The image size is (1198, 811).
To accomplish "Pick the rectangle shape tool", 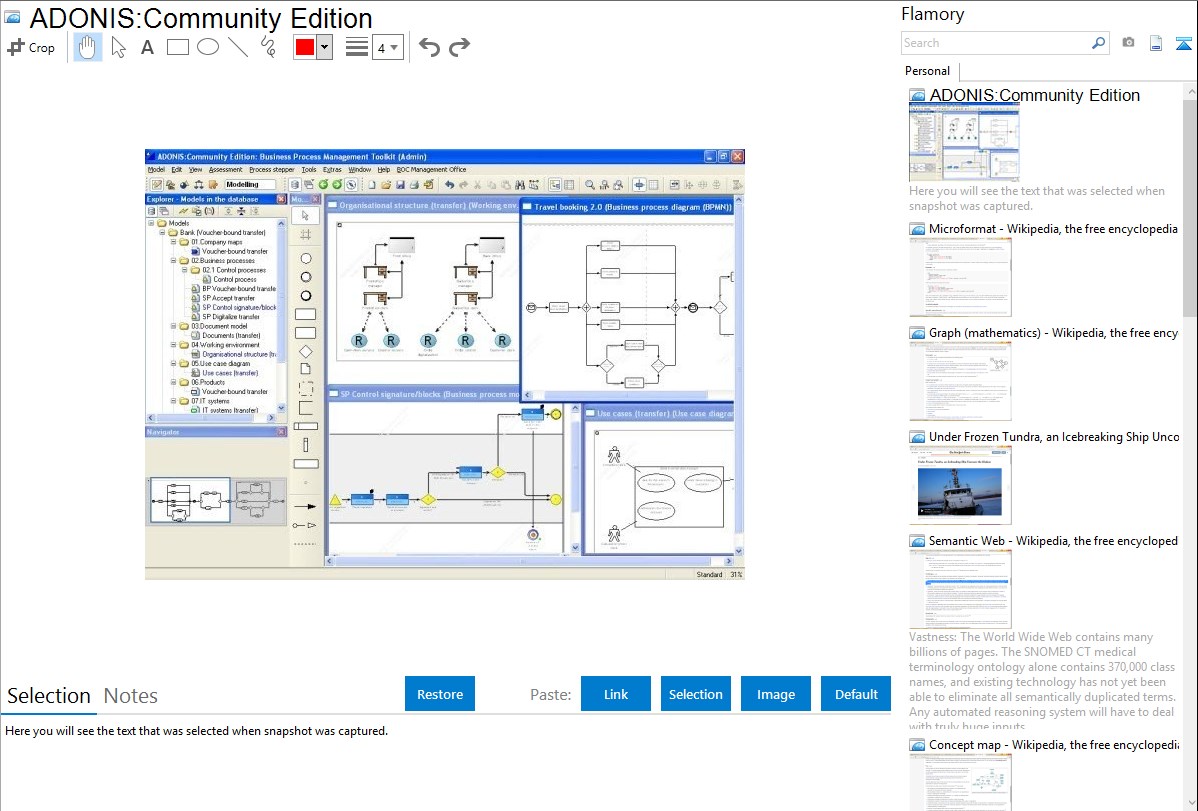I will tap(177, 47).
